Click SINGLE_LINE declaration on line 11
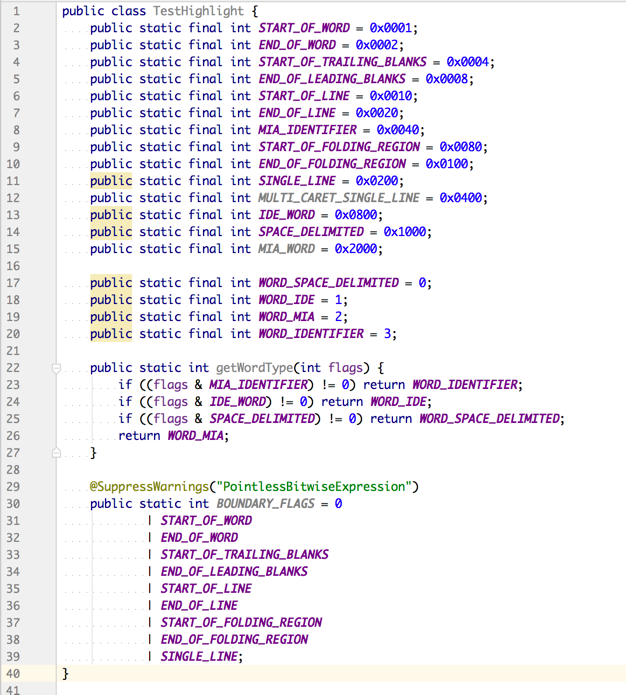The image size is (626, 695). click(x=297, y=181)
